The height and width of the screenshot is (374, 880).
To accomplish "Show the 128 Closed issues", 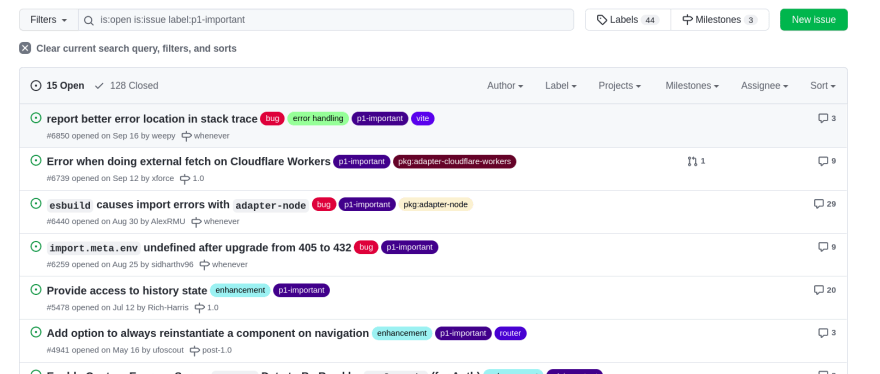I will (126, 85).
